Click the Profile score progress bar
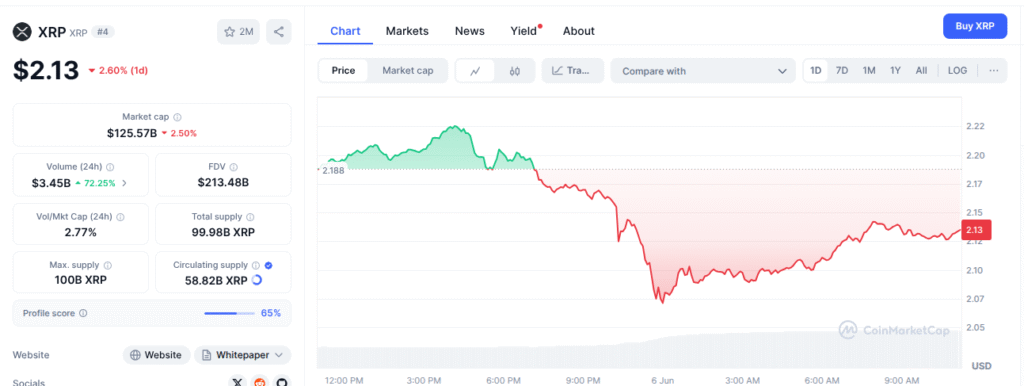 click(229, 313)
